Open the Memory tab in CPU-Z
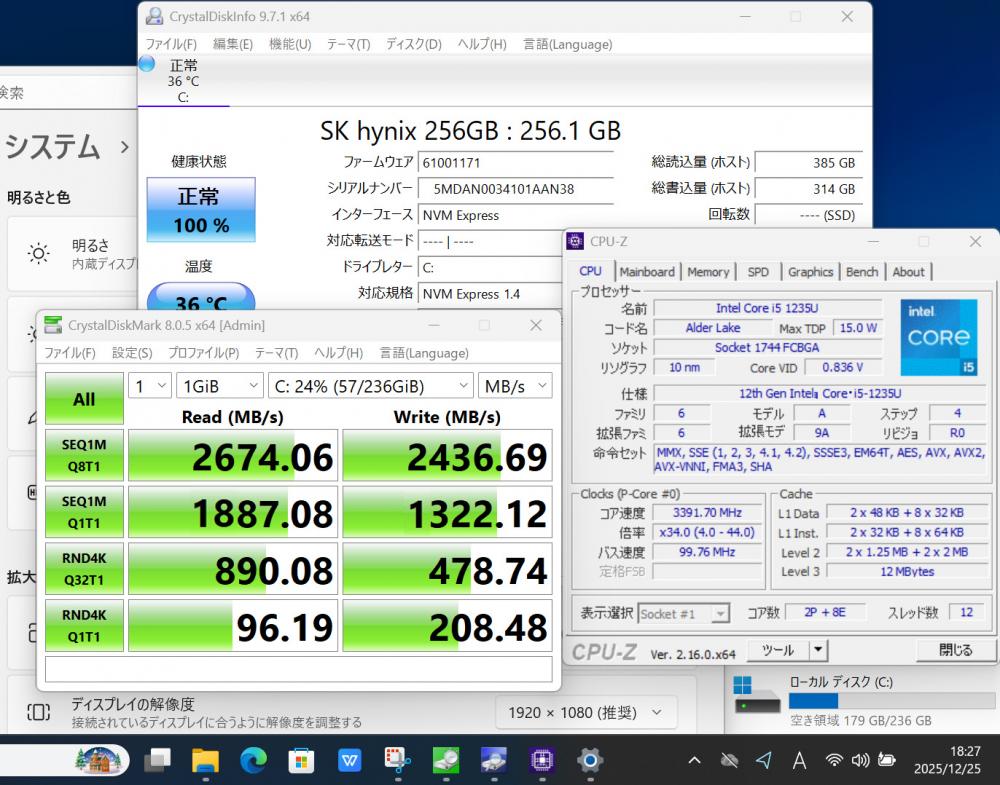Image resolution: width=1000 pixels, height=785 pixels. click(708, 272)
